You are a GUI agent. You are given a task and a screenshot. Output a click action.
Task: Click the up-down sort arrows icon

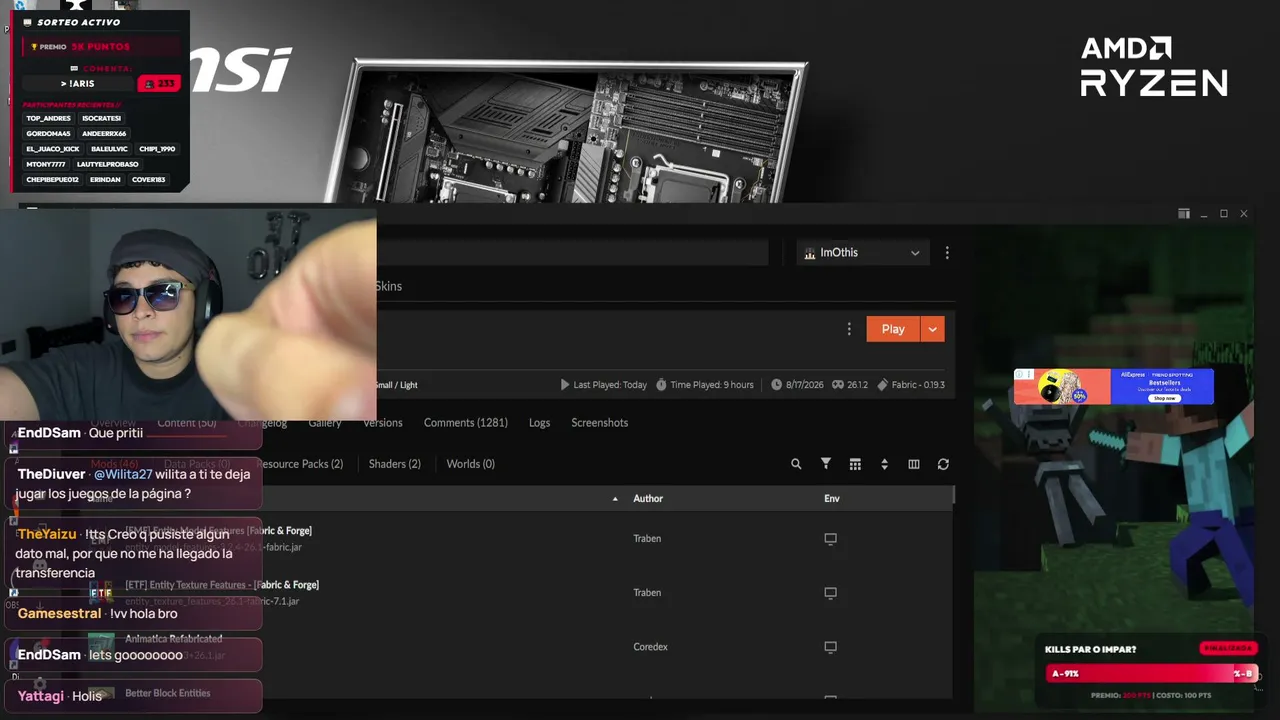click(x=884, y=464)
